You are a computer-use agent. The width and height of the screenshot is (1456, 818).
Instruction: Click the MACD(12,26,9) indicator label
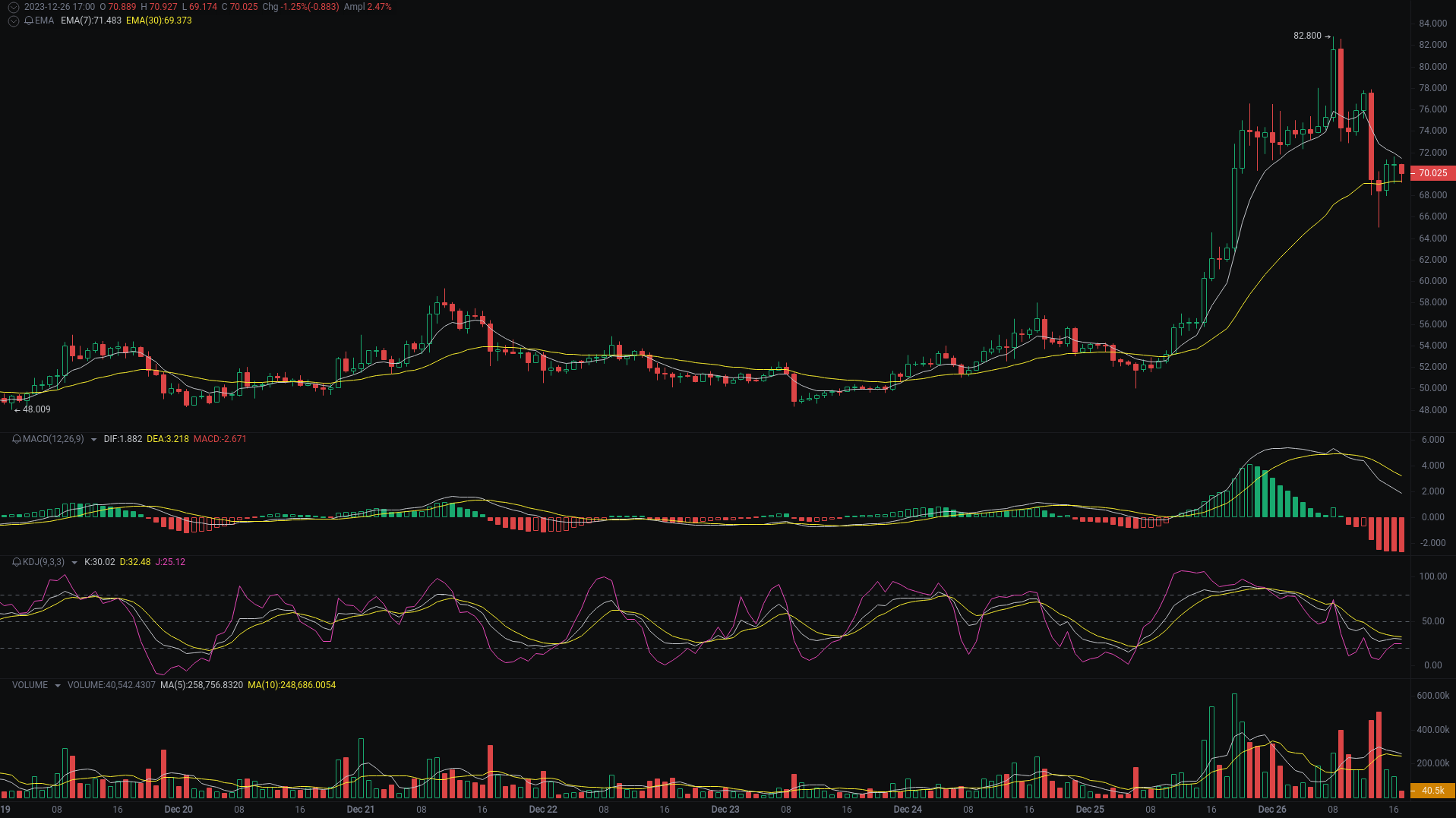point(53,439)
